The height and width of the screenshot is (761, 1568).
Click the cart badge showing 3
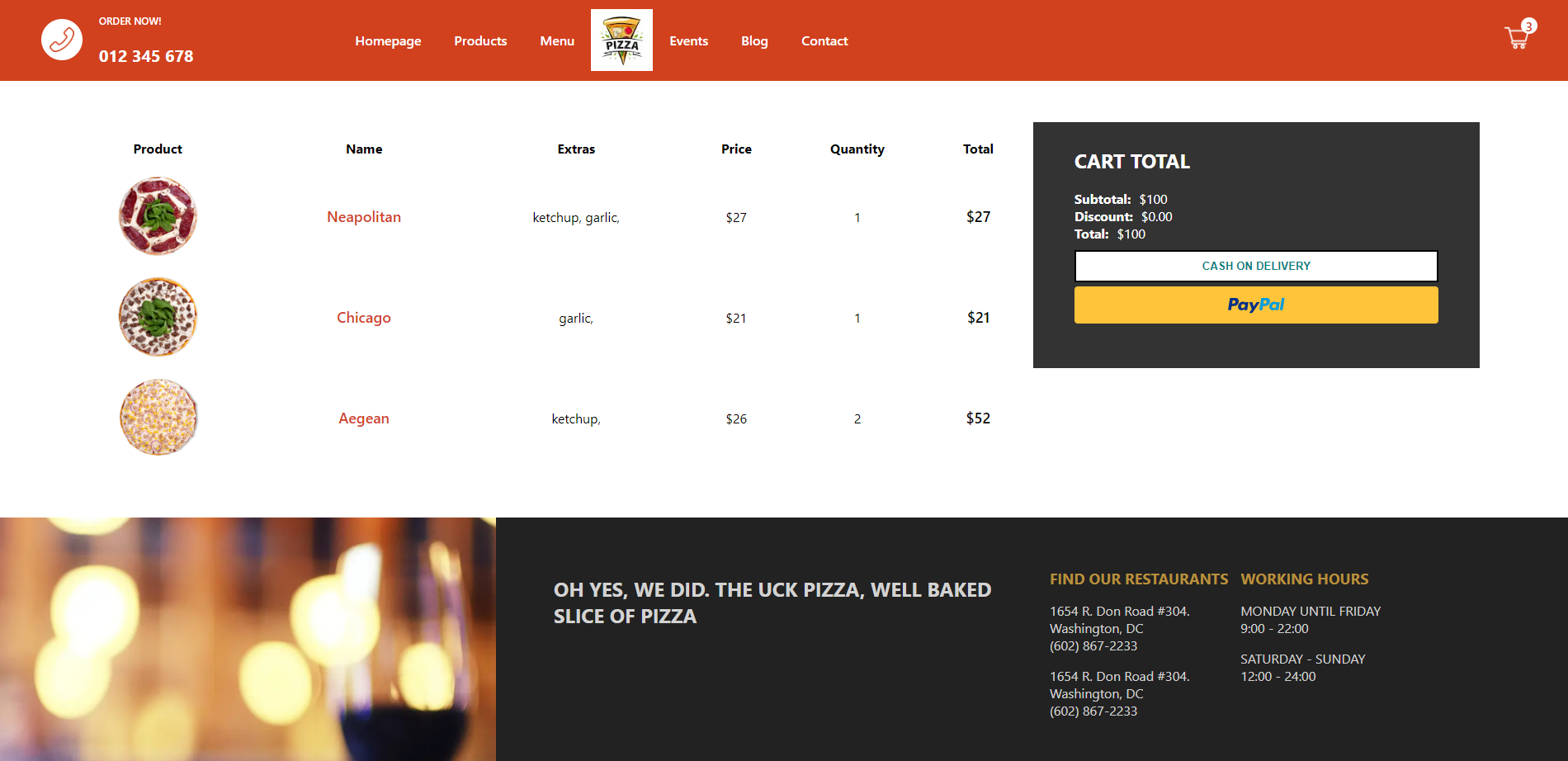click(x=1529, y=26)
